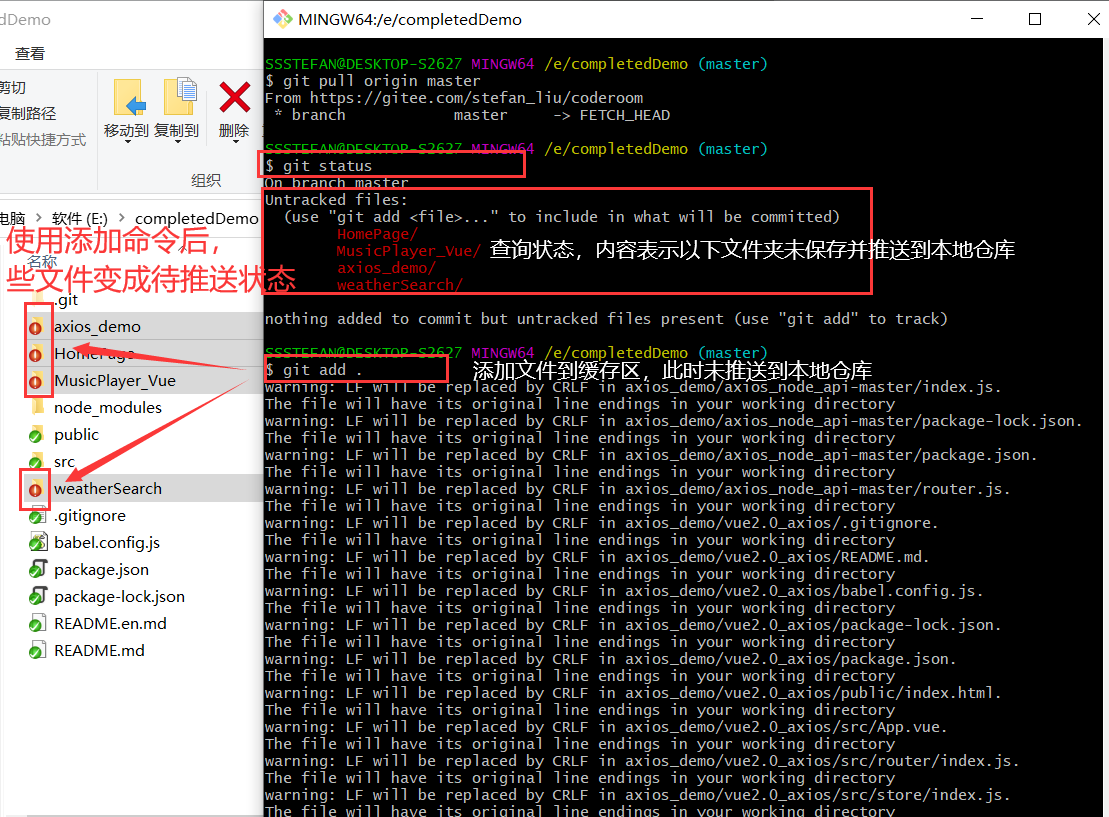Select axios_demo folder with orange badge
The image size is (1109, 817).
(x=97, y=326)
